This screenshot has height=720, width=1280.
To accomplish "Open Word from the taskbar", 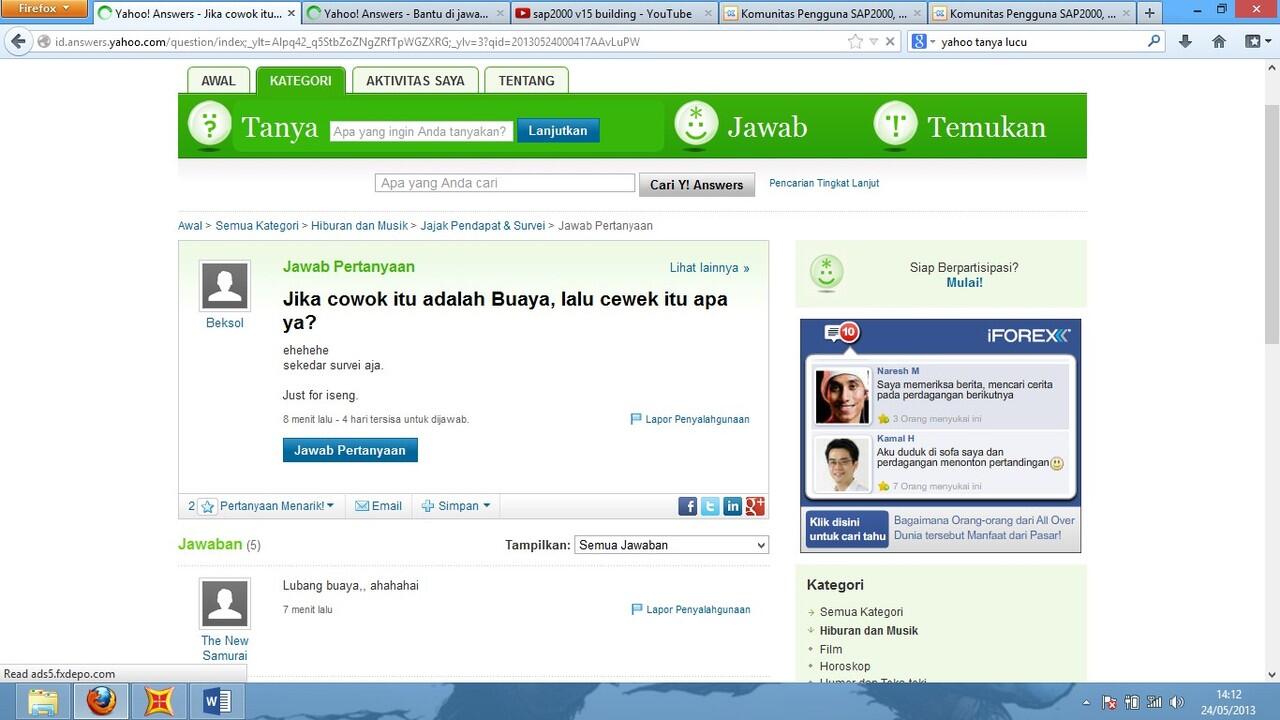I will point(217,701).
